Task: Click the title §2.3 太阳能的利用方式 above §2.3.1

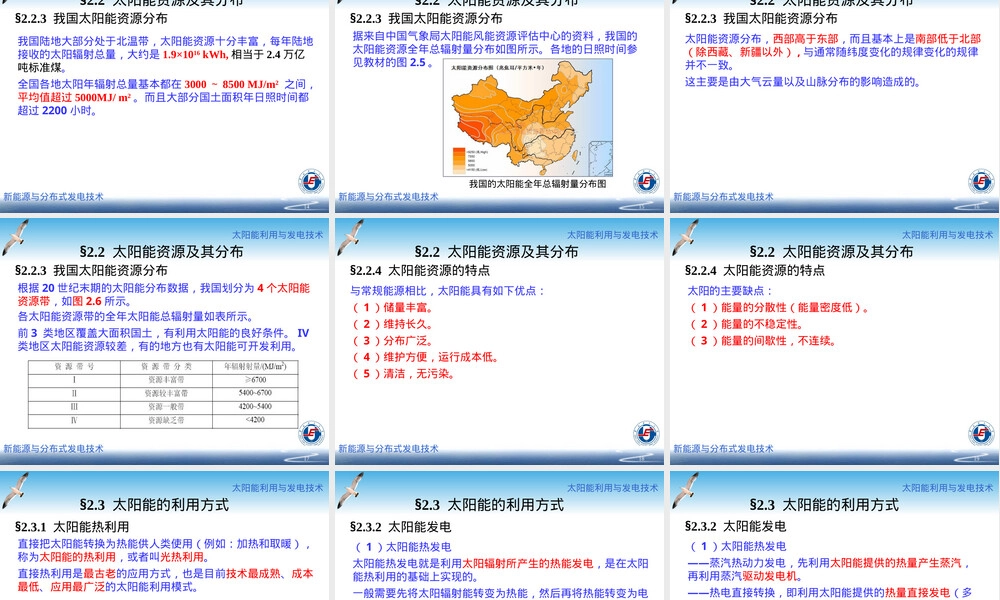Action: (154, 505)
